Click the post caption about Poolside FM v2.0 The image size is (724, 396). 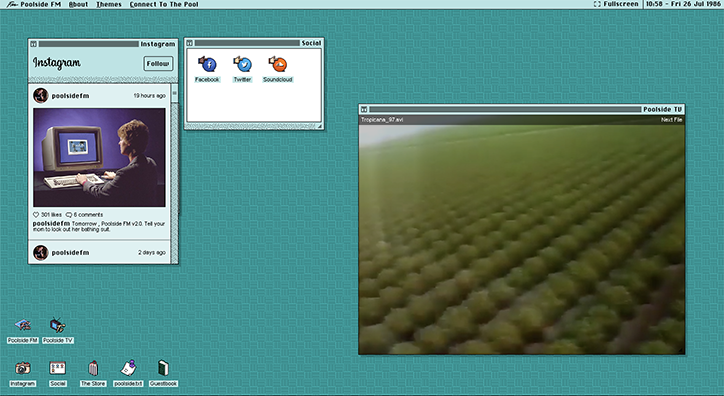click(x=99, y=226)
